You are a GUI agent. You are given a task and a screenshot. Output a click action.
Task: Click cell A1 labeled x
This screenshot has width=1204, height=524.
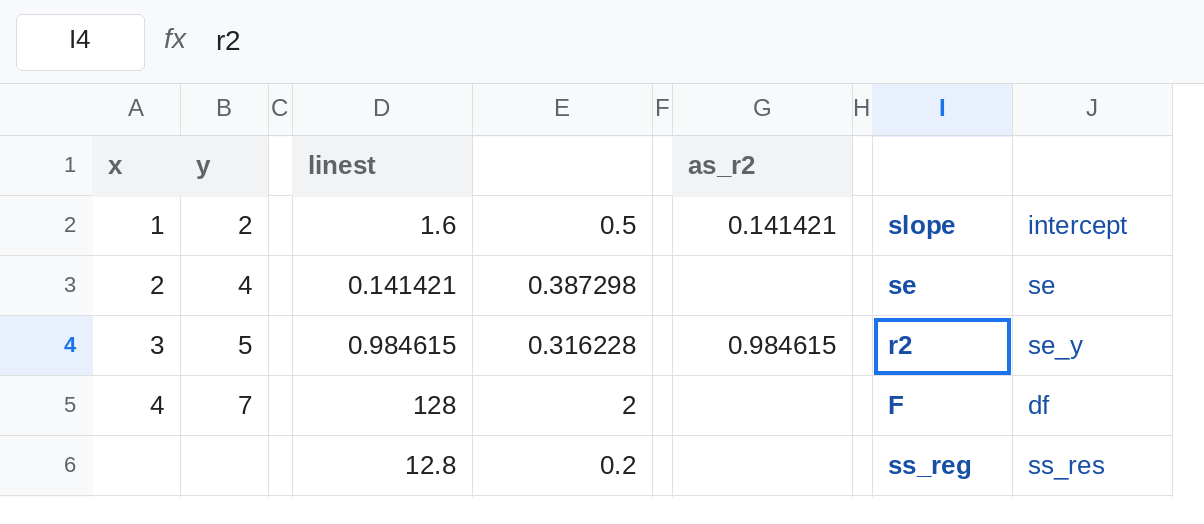136,165
